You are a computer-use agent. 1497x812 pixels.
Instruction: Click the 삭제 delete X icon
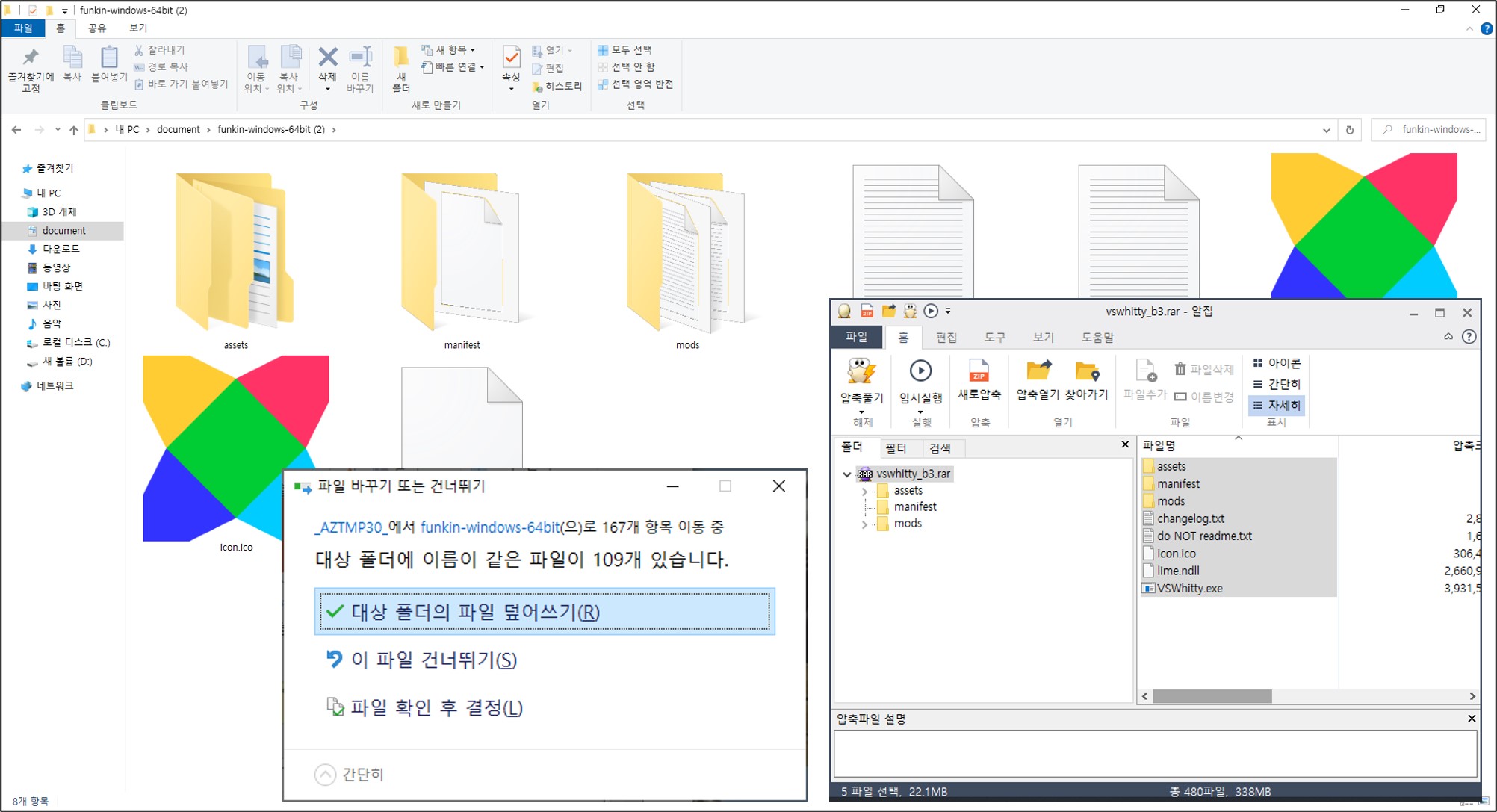[327, 58]
